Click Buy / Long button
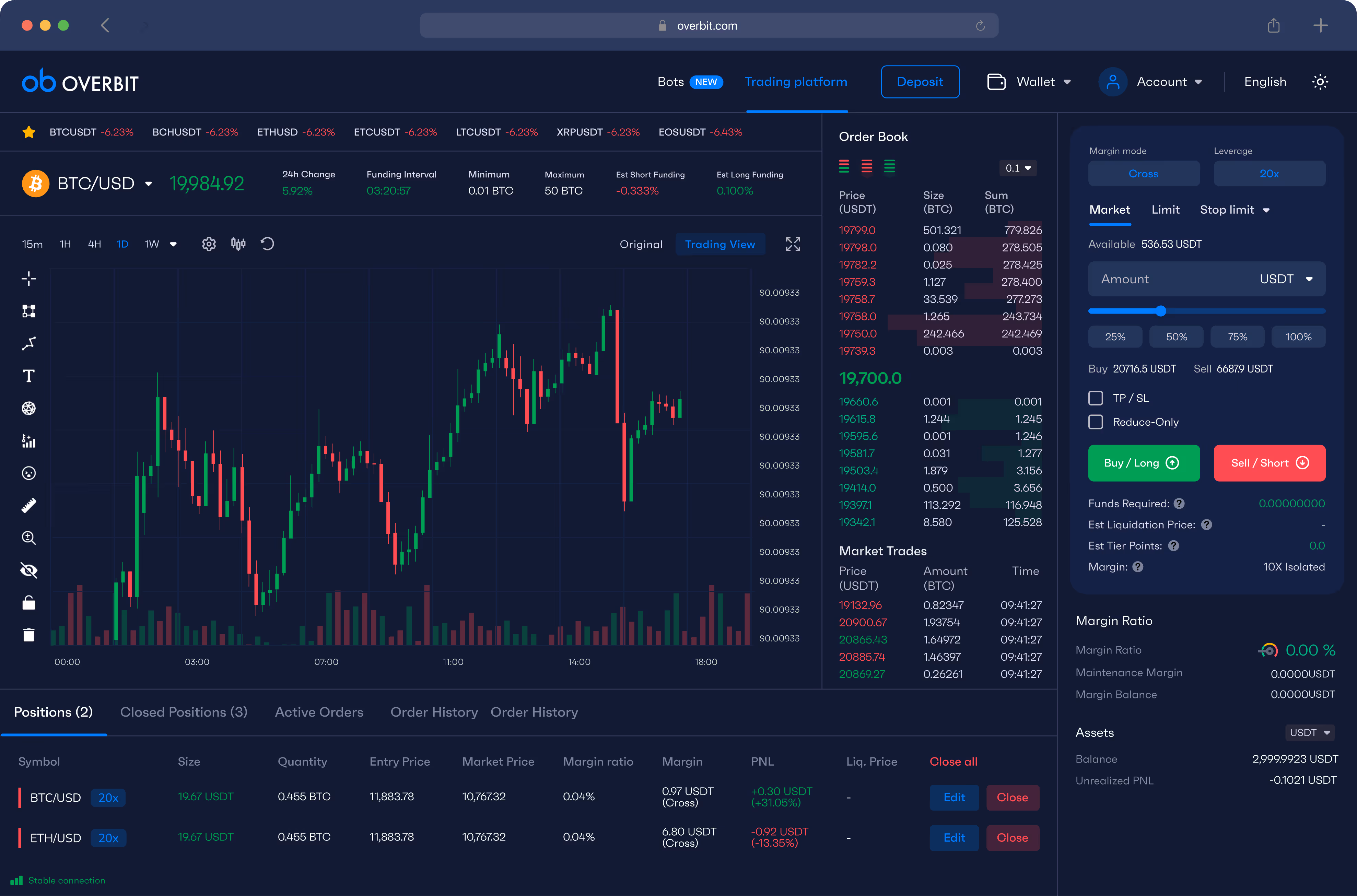 [1143, 463]
